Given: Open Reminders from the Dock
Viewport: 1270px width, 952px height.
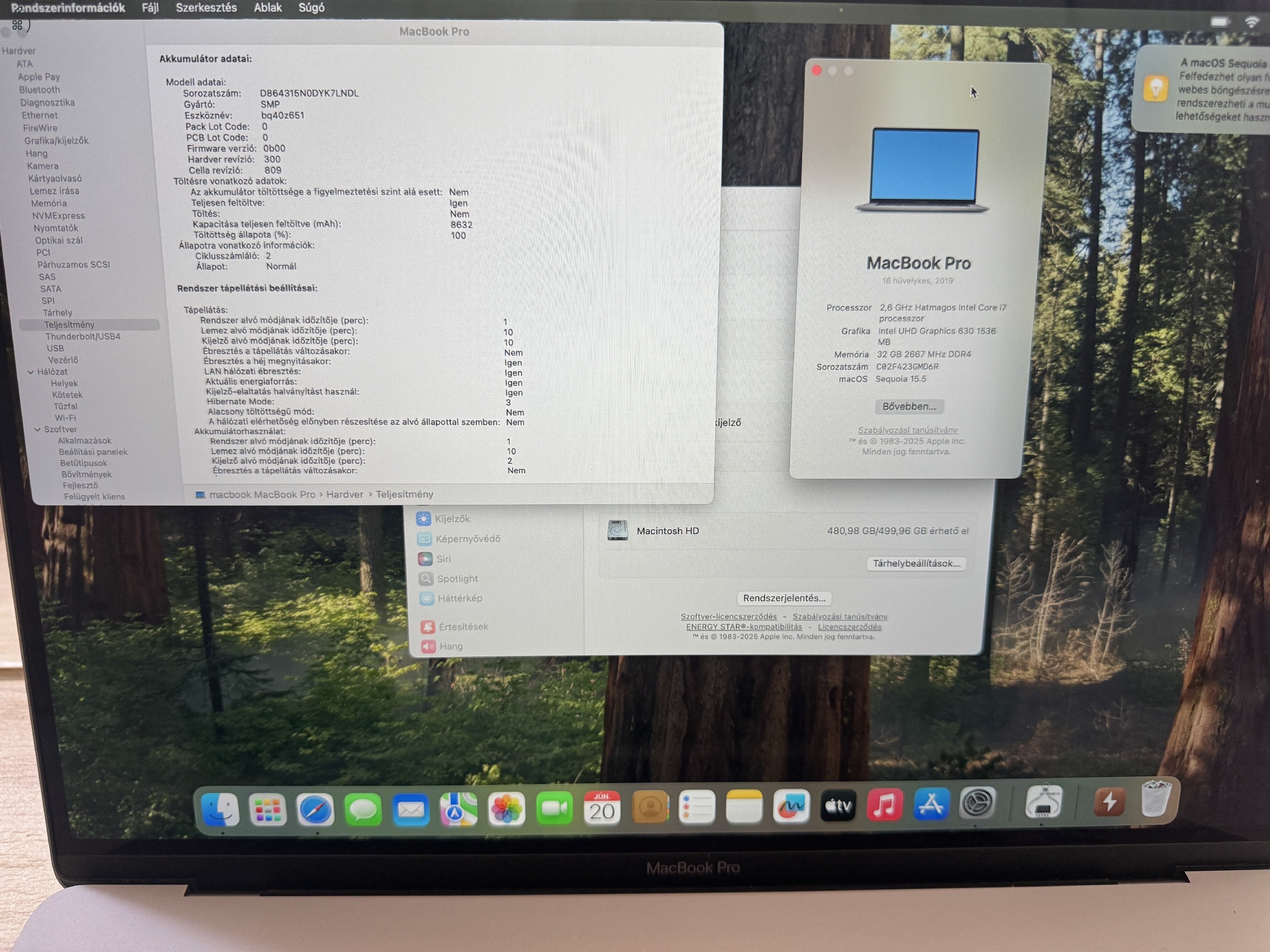Looking at the screenshot, I should coord(696,807).
